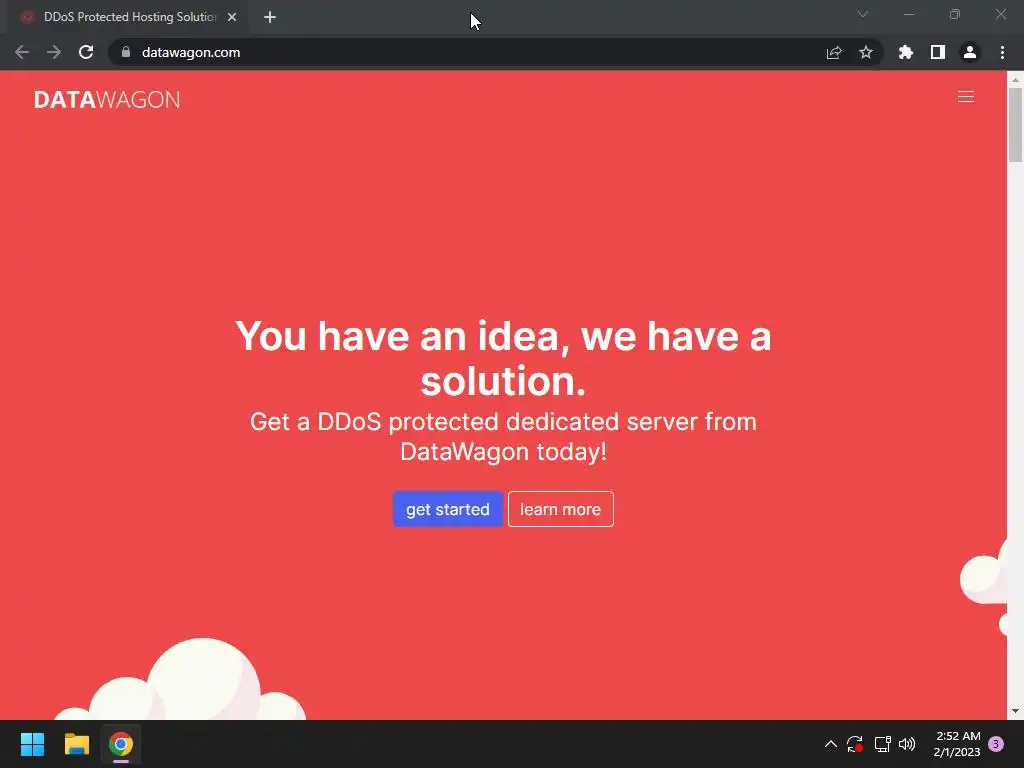Open the Chrome profile menu

970,52
